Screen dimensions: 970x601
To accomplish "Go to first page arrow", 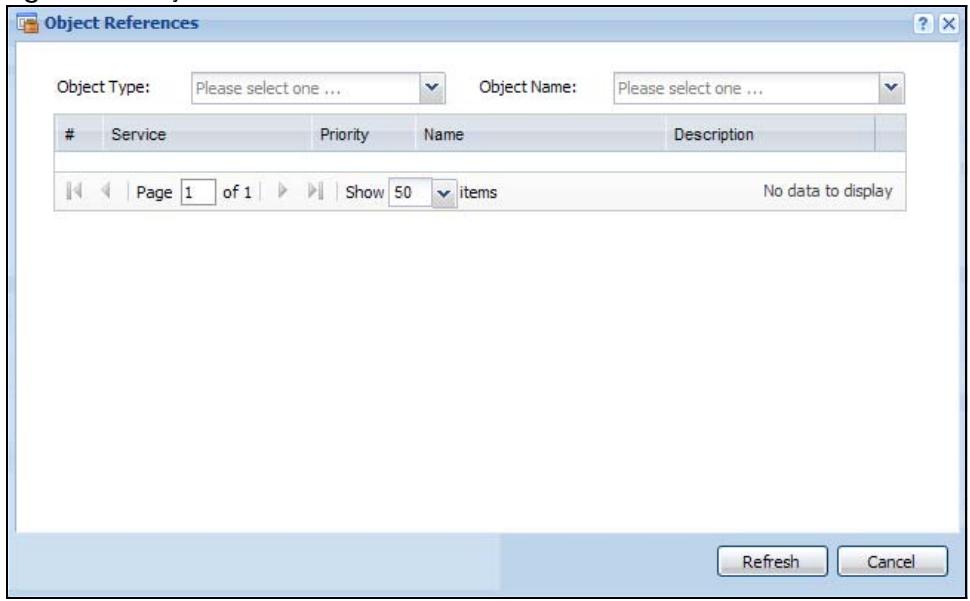I will click(x=74, y=192).
